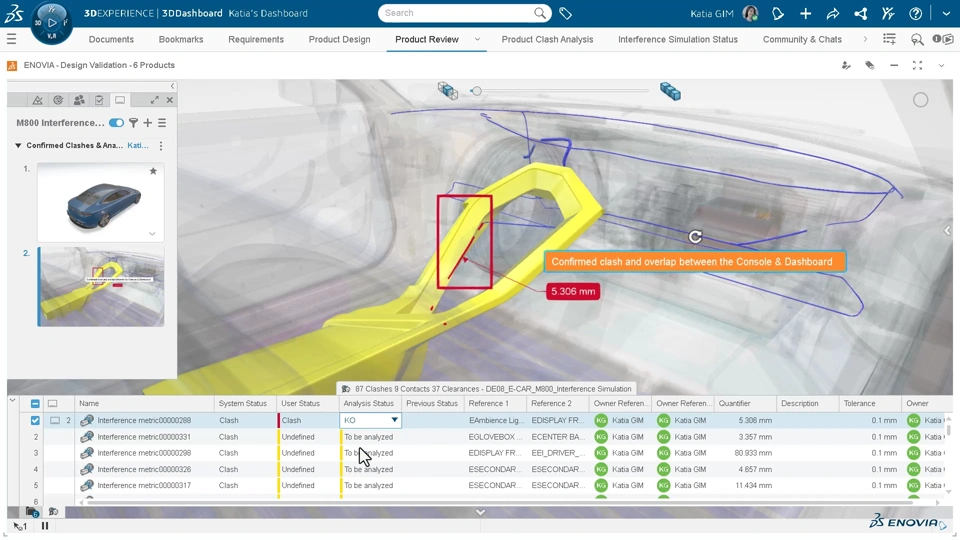This screenshot has height=540, width=960.
Task: Click the Confirmed clash annotation label
Action: [x=695, y=261]
